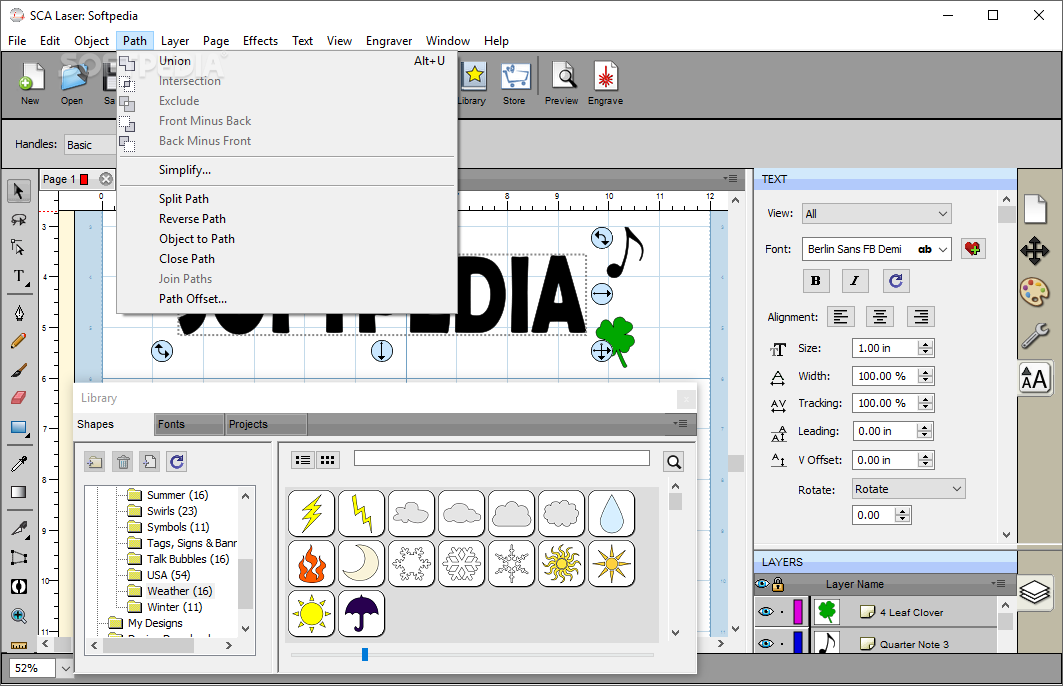The width and height of the screenshot is (1063, 686).
Task: Select the Zoom tool in toolbox
Action: coord(19,616)
